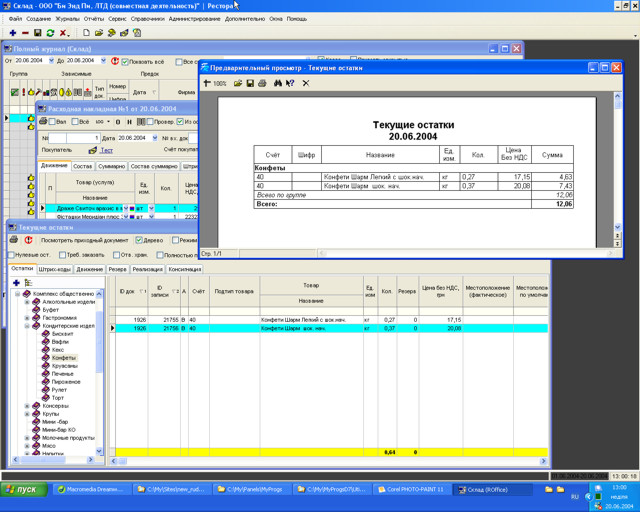Click the new blank document icon
Image resolution: width=640 pixels, height=512 pixels.
87,33
